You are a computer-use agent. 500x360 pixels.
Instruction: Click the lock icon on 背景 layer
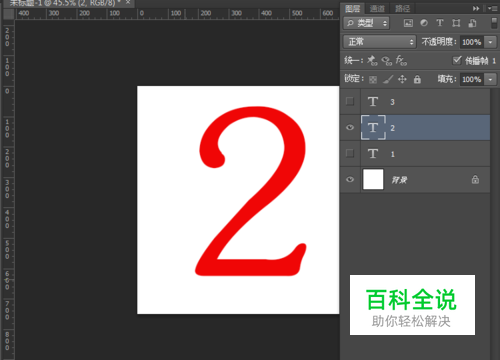[475, 179]
